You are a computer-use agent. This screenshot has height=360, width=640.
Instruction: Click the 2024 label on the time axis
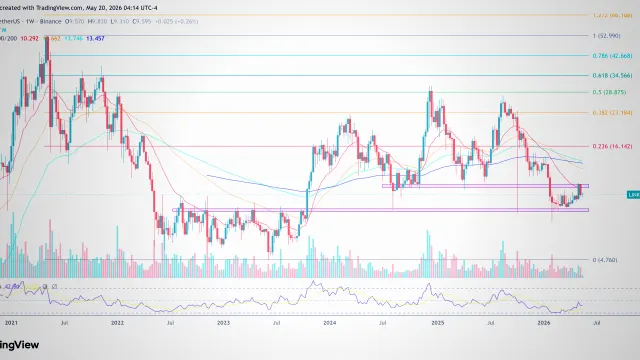pos(329,323)
